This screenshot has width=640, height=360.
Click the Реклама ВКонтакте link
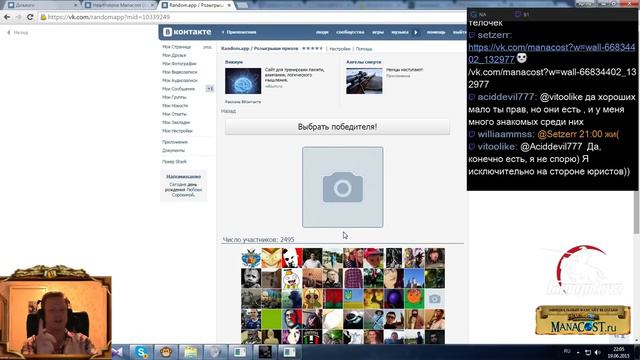coord(242,102)
